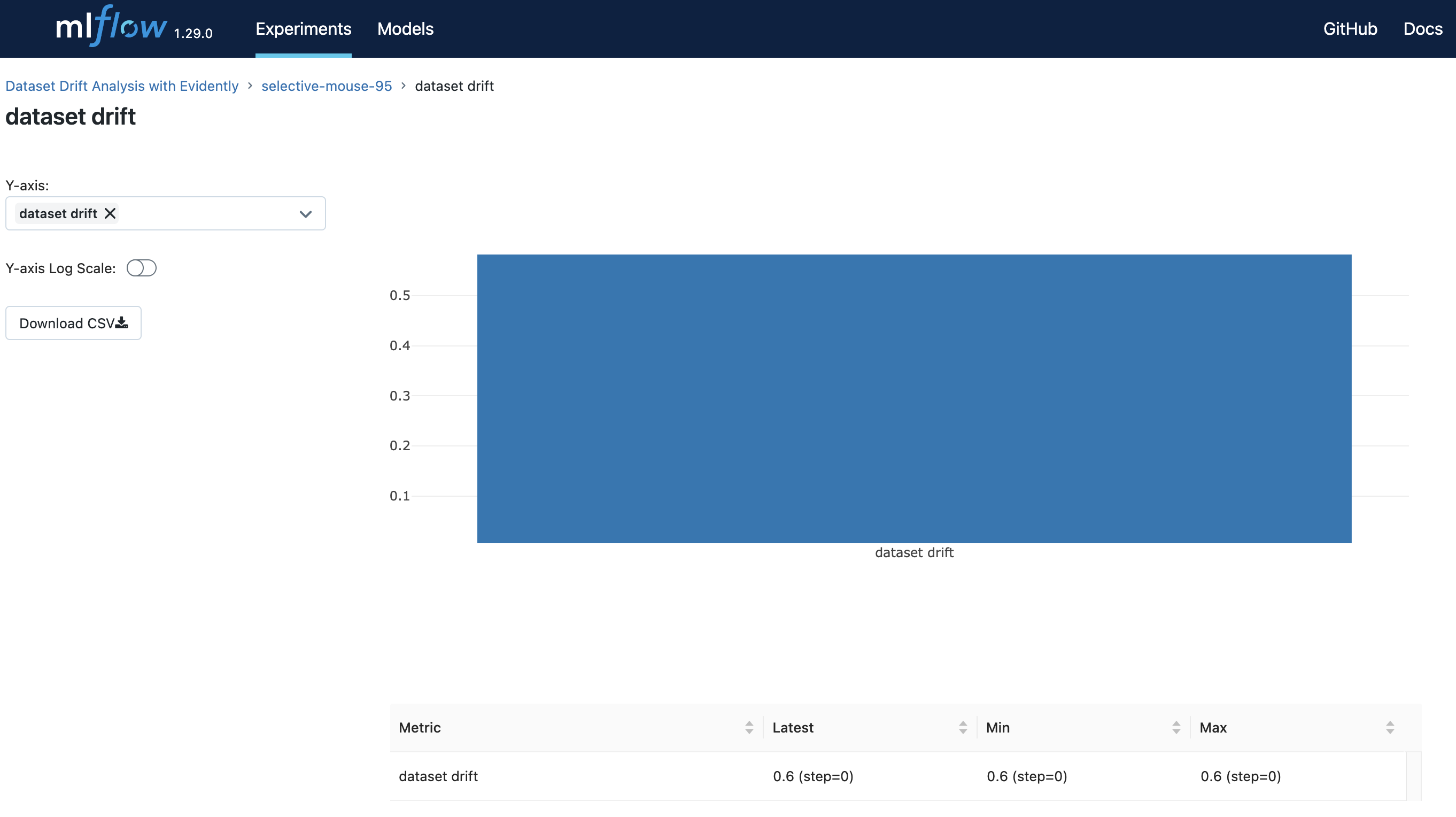Expand the Y-axis dropdown chevron
Screen dimensions: 1456x817
point(305,214)
